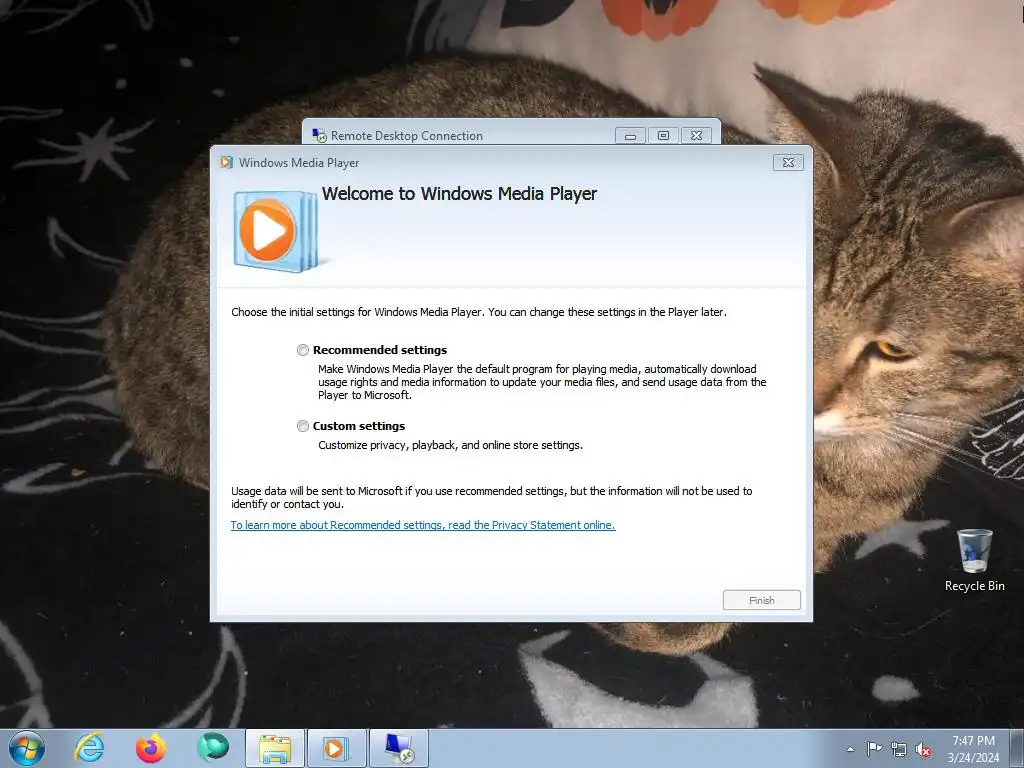1024x768 pixels.
Task: Click the 'Welcome to Windows Media Player' heading
Action: pos(459,194)
